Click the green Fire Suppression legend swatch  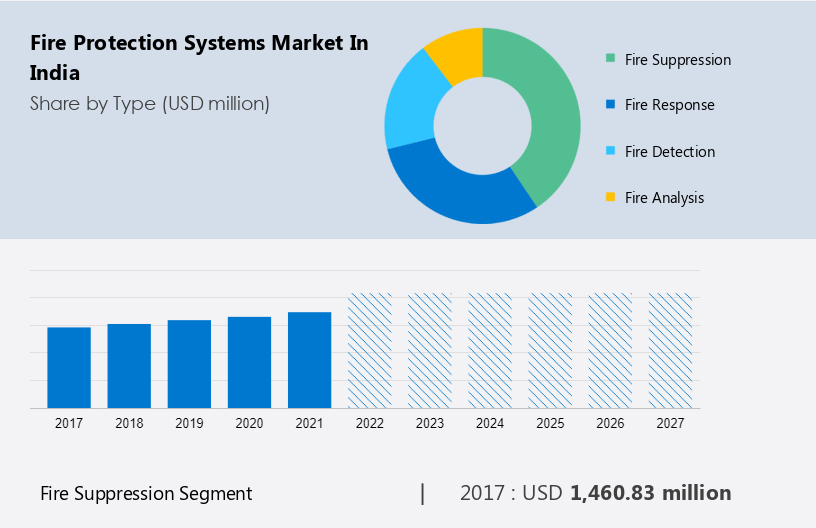pyautogui.click(x=610, y=59)
